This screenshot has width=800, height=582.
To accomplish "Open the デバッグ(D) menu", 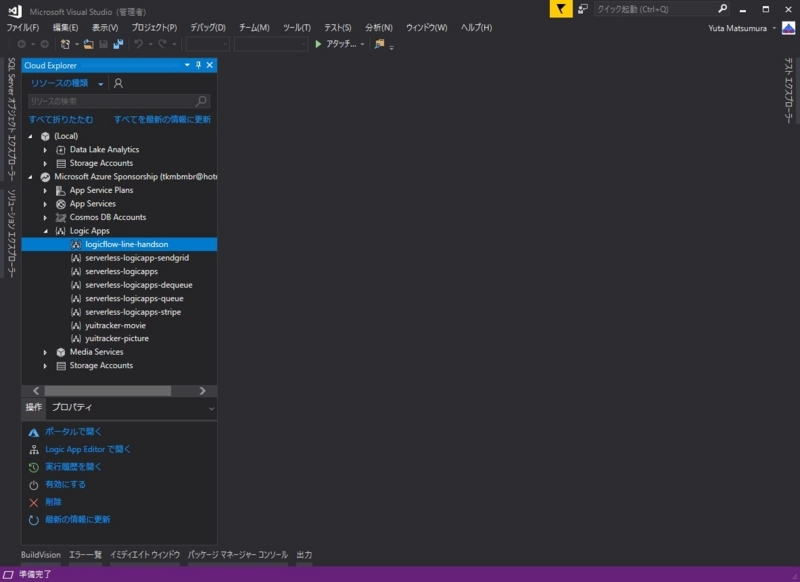I will tap(208, 28).
